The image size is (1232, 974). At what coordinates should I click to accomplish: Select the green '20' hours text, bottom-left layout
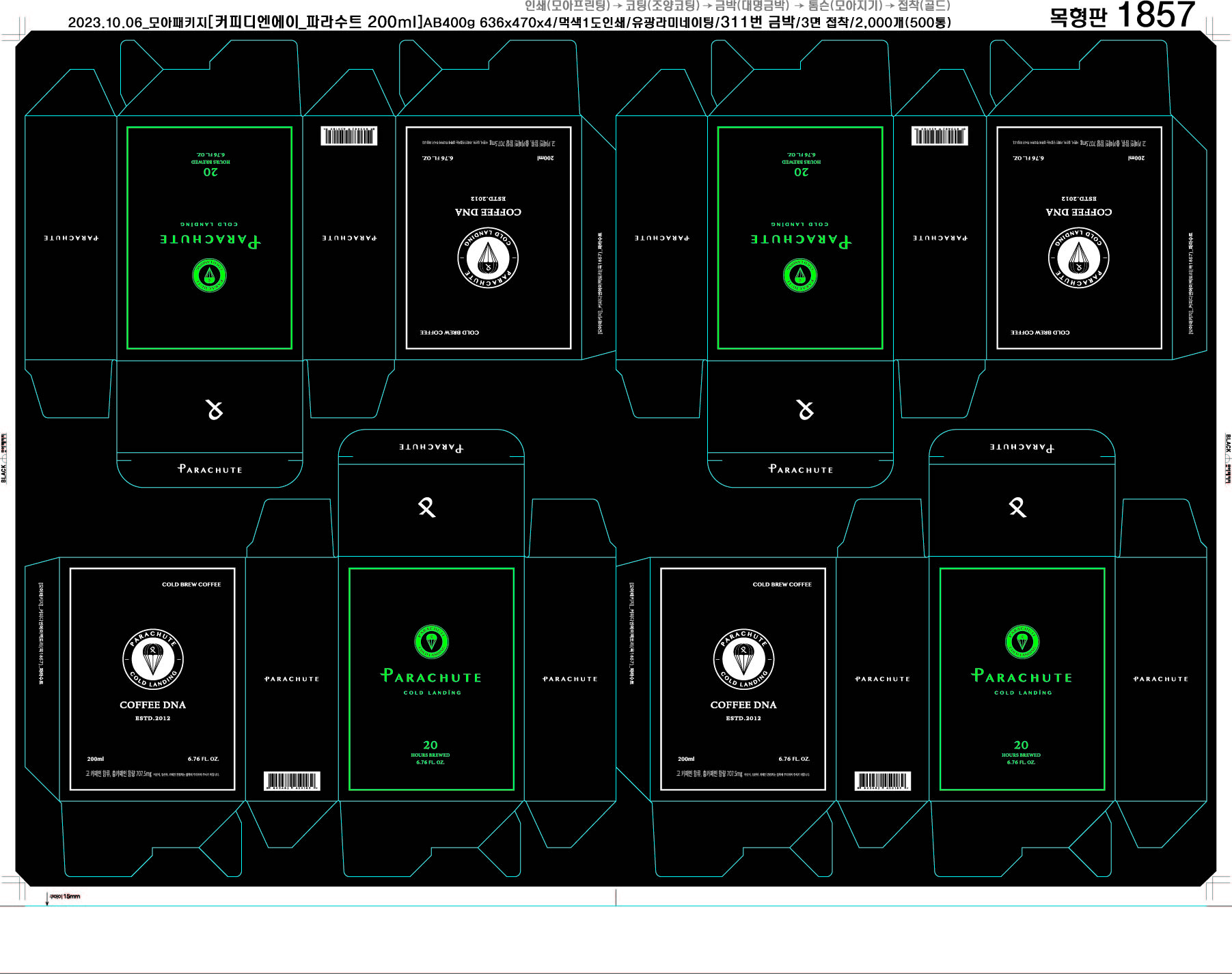tap(430, 745)
